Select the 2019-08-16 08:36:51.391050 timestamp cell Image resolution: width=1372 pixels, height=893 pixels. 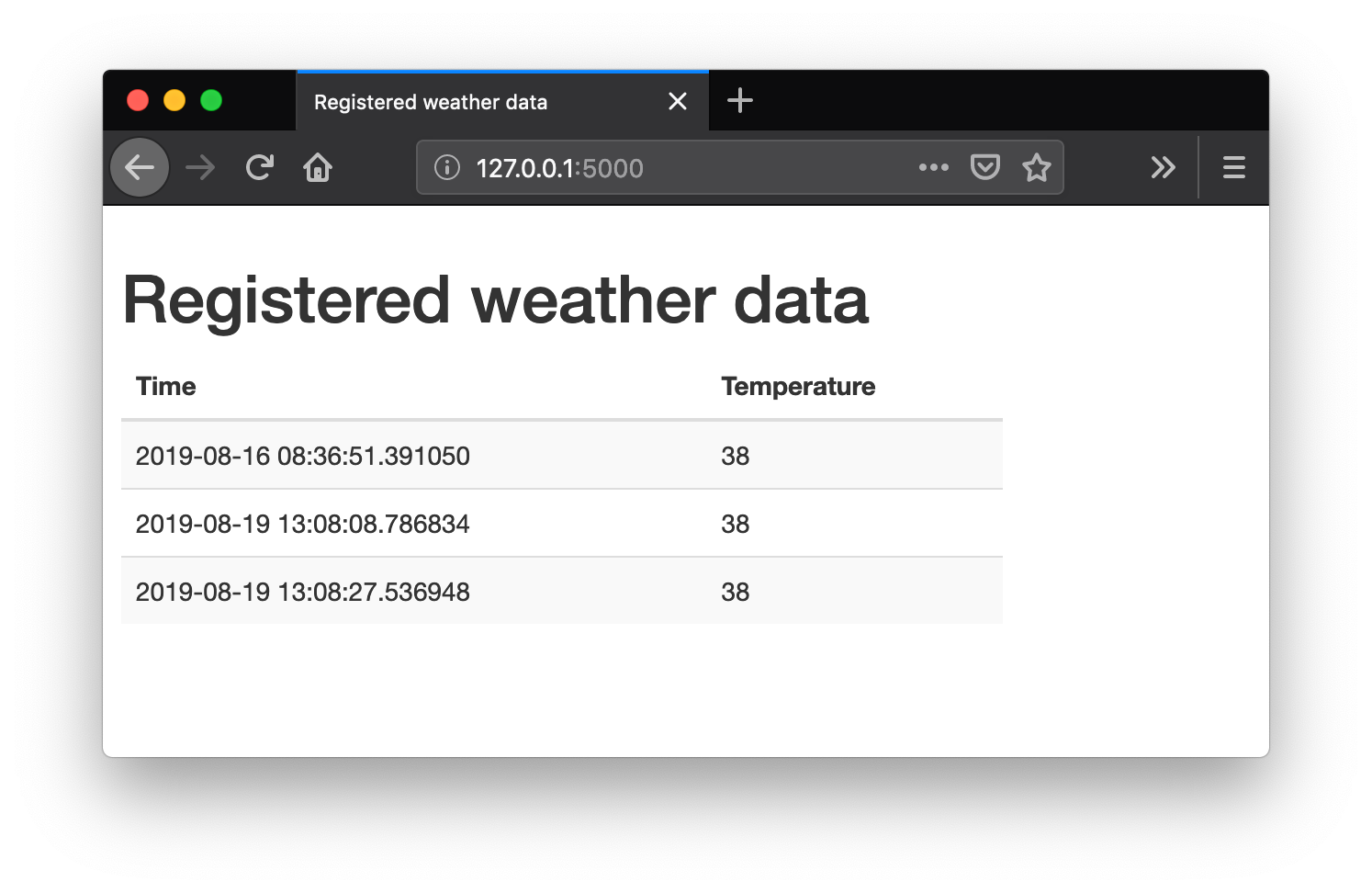(x=302, y=456)
